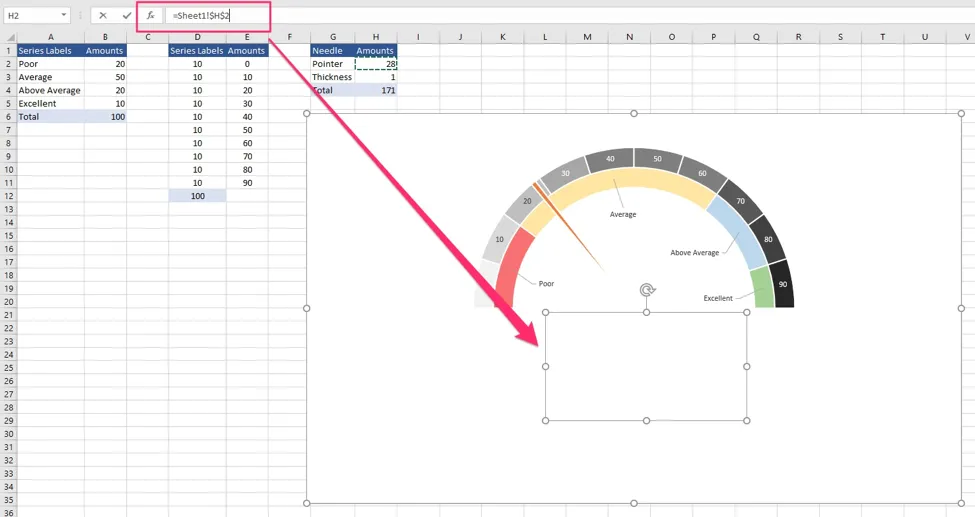The height and width of the screenshot is (517, 975).
Task: Click the 'Poor' cell in column A
Action: point(51,64)
